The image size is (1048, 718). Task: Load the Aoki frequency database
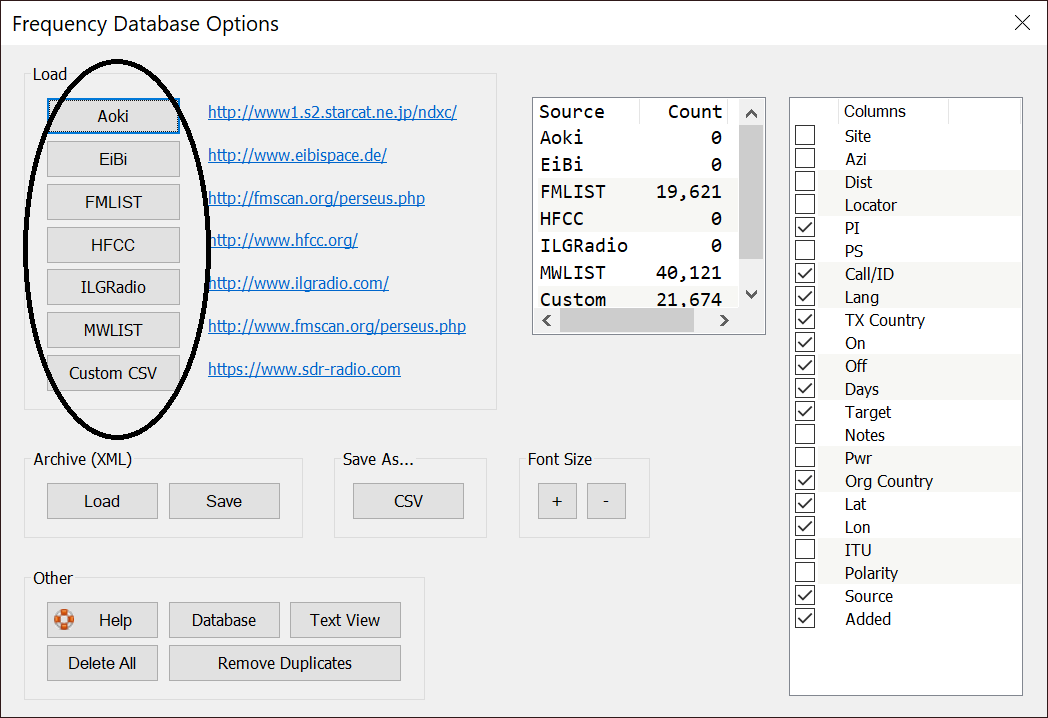click(113, 116)
